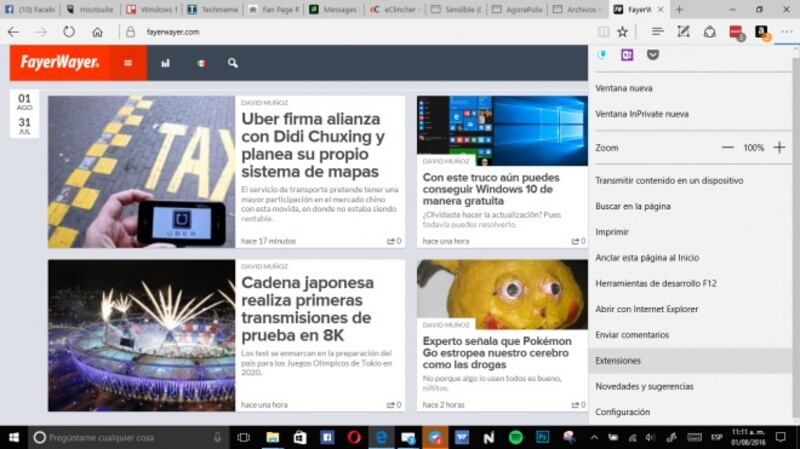Open FayerWayer hamburger menu
This screenshot has height=449, width=800.
click(x=128, y=63)
